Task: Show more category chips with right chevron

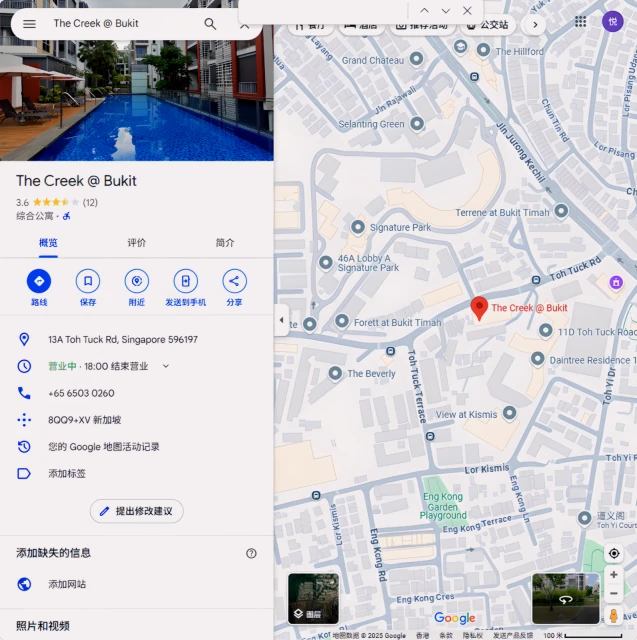Action: click(x=535, y=25)
